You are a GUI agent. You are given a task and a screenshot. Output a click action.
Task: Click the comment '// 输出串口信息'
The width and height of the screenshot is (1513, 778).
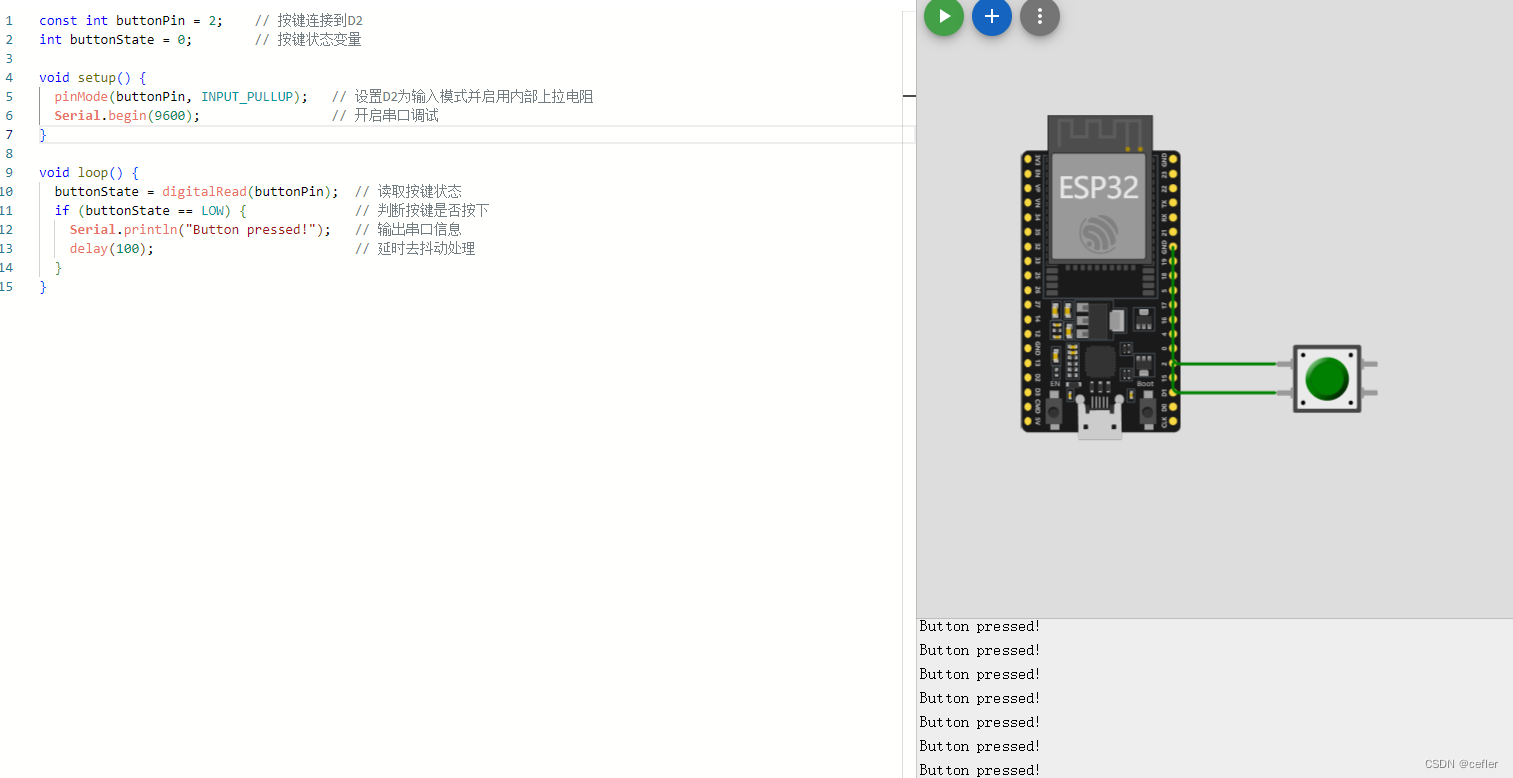coord(408,229)
